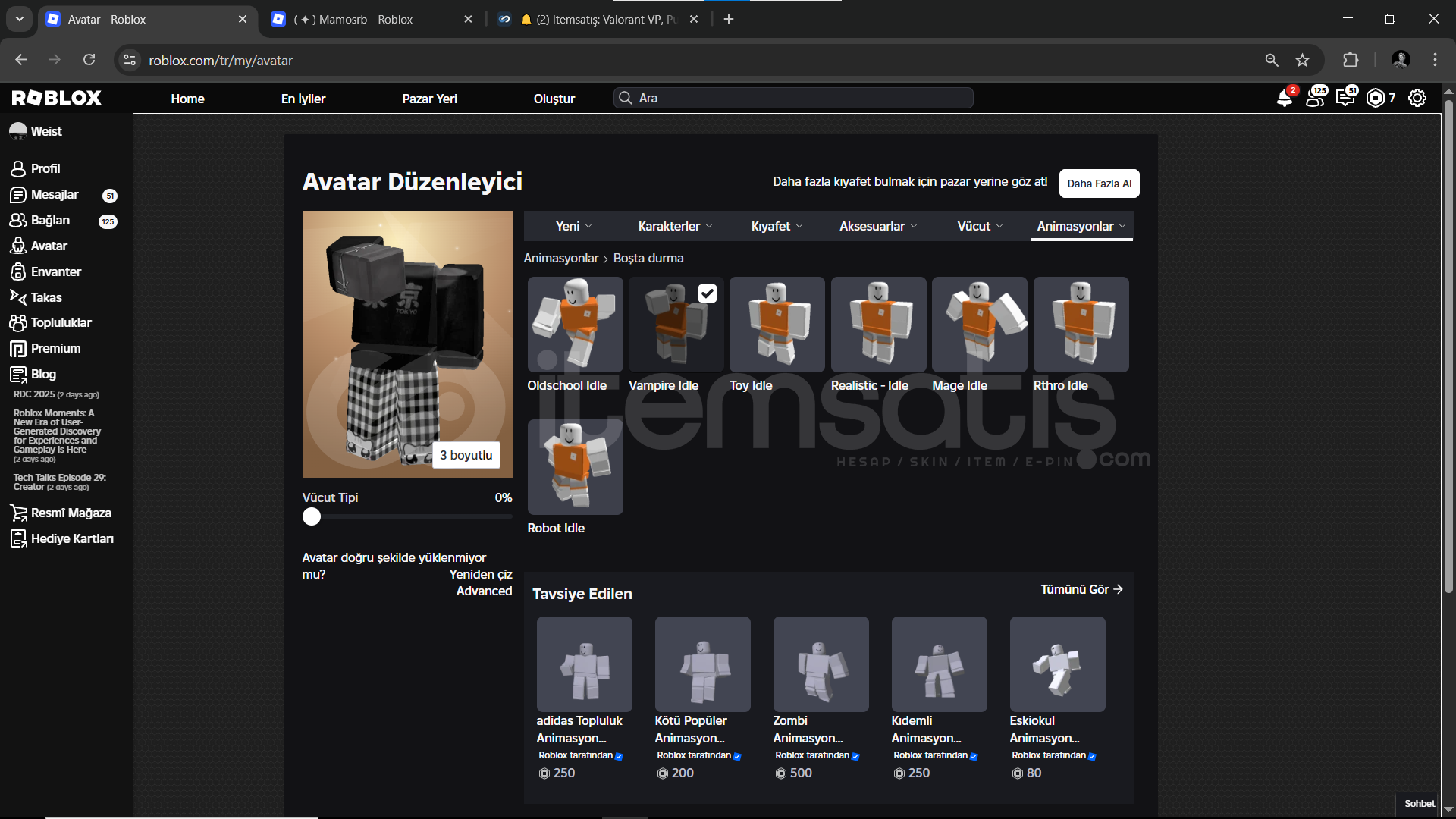
Task: Open the browser tab search dropdown
Action: pos(20,19)
